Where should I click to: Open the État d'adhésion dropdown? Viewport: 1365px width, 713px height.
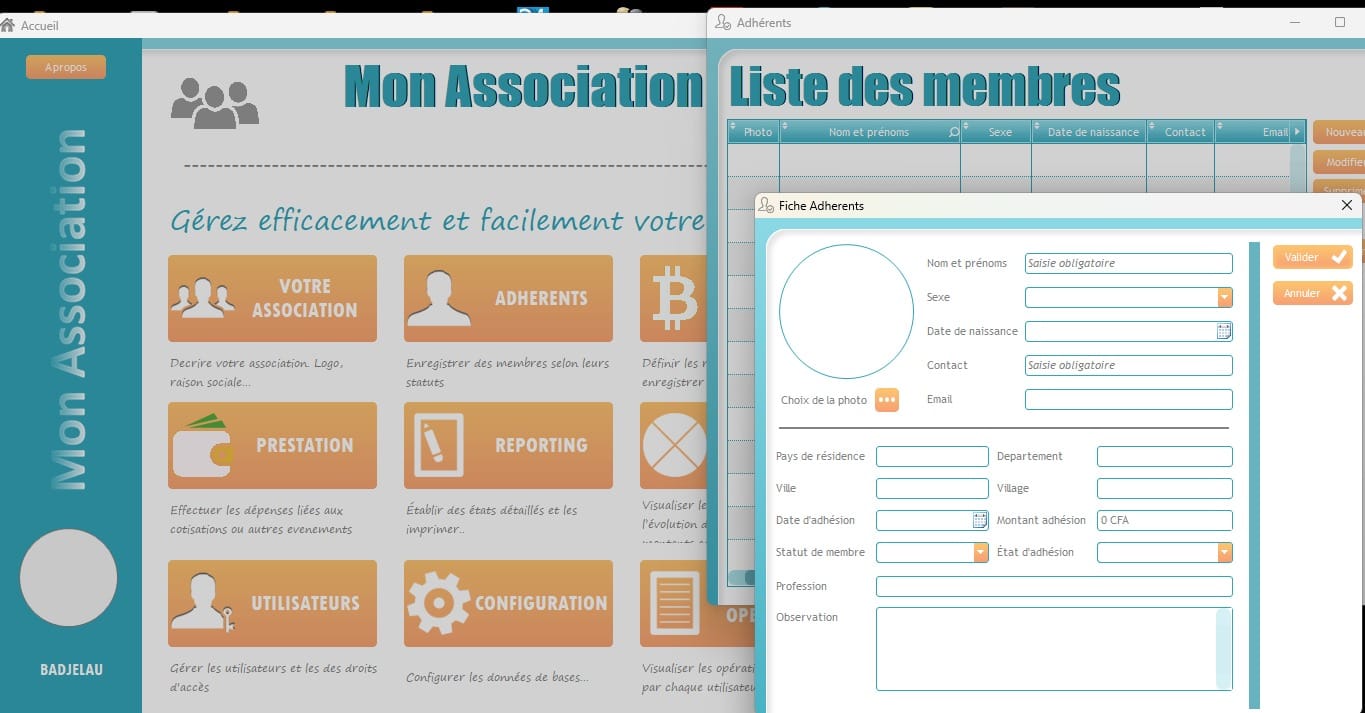1225,552
